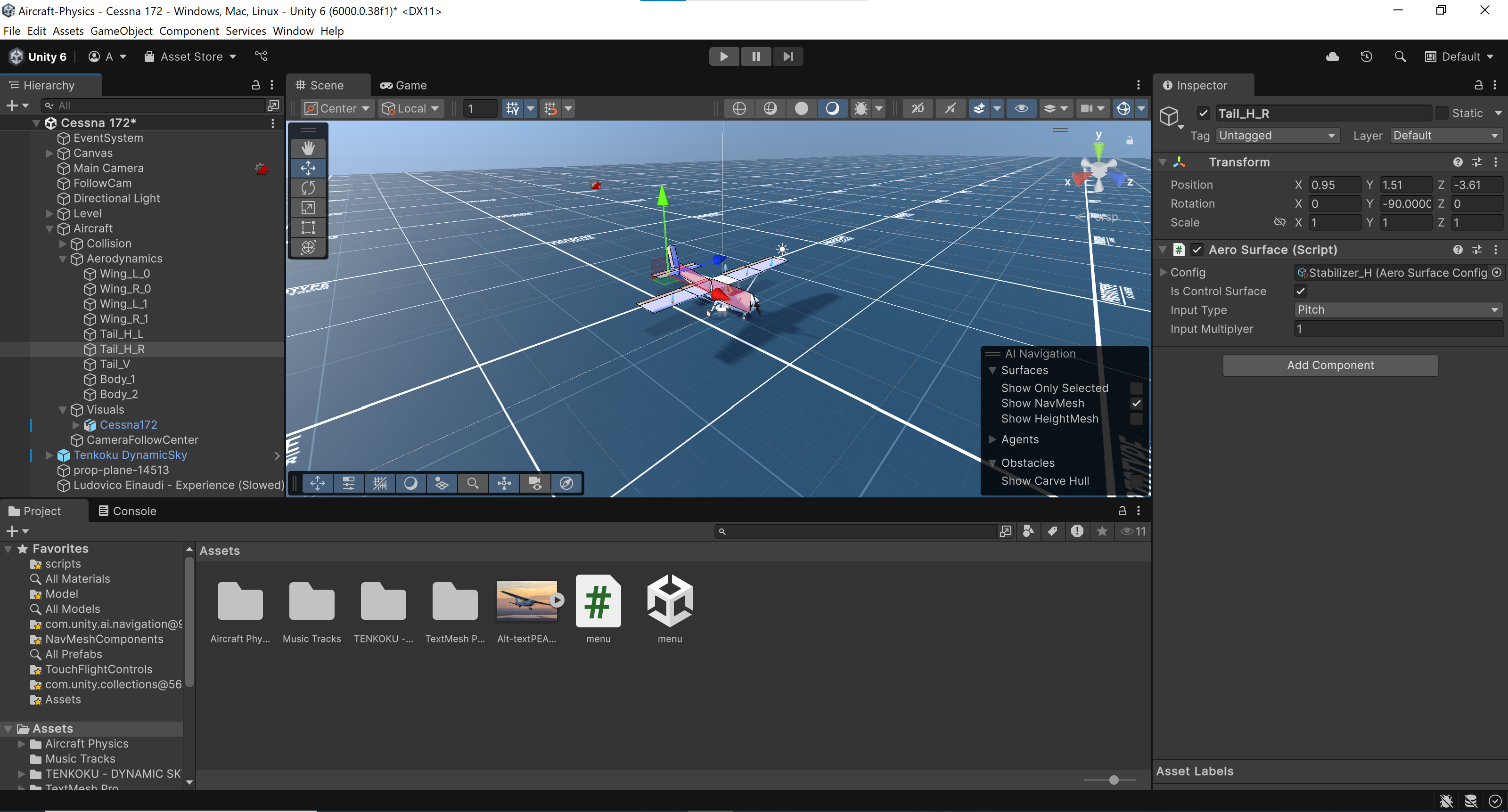Open the Asset Store dropdown
Image resolution: width=1508 pixels, height=812 pixels.
pos(190,57)
